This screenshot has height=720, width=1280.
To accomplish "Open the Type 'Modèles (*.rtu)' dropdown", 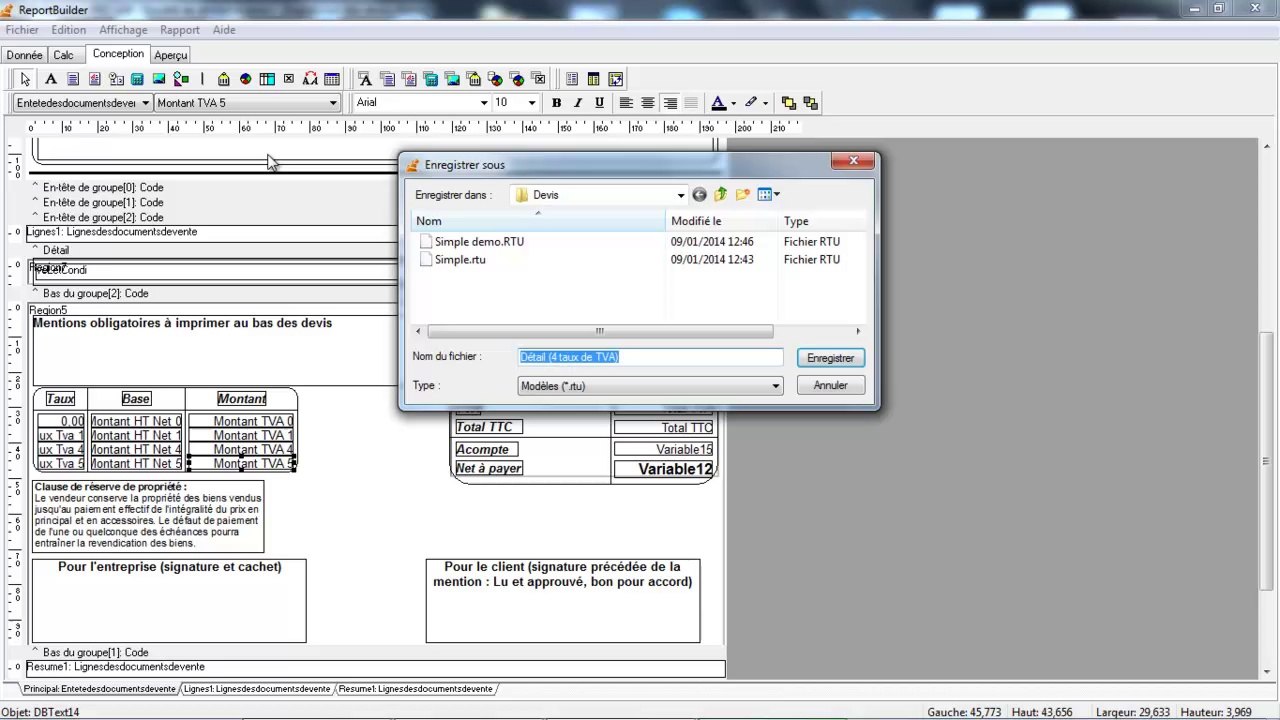I will pyautogui.click(x=775, y=386).
